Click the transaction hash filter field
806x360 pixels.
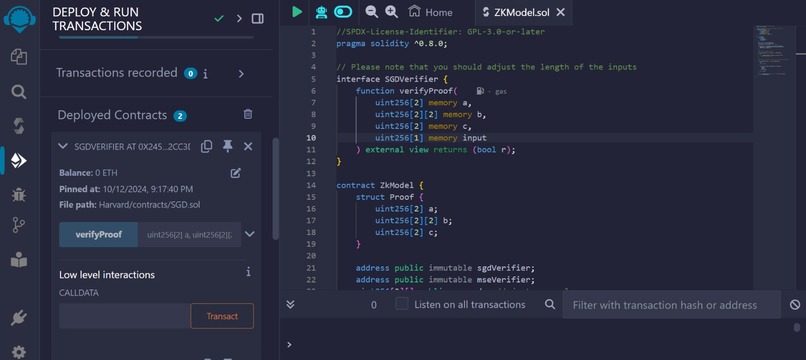[x=671, y=305]
